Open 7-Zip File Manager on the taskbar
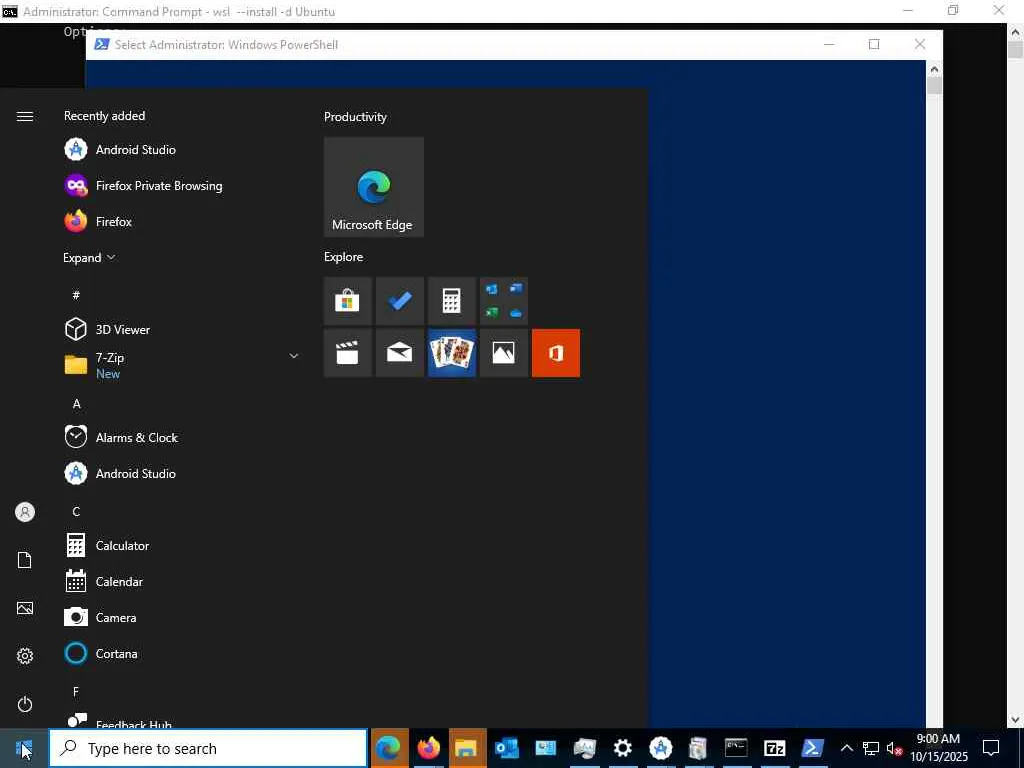This screenshot has height=768, width=1024. (775, 748)
